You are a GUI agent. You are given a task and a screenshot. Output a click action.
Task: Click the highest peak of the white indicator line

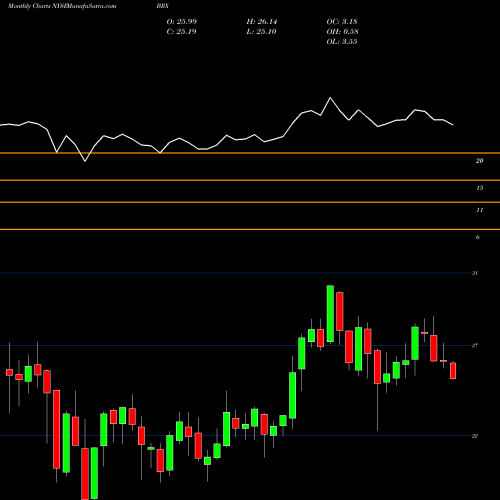[330, 98]
